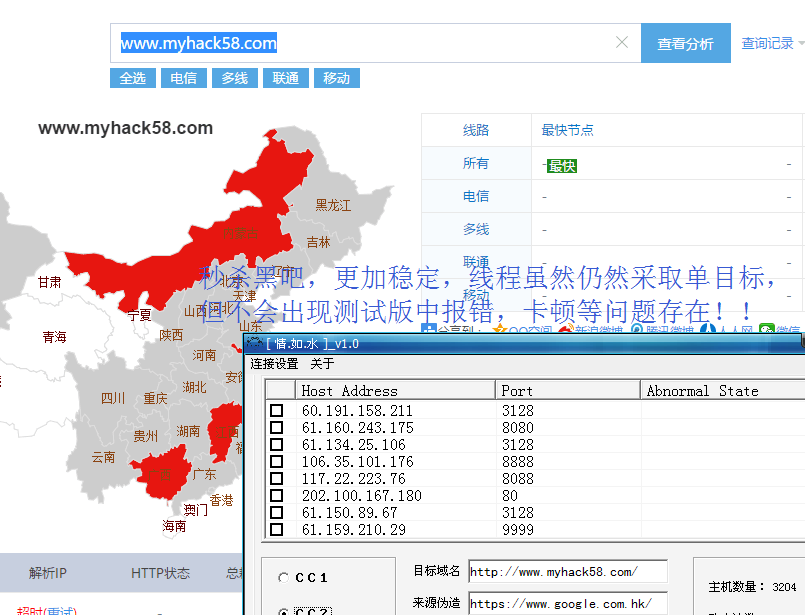Tick the checkbox for host 61.160.243.175

pos(276,428)
